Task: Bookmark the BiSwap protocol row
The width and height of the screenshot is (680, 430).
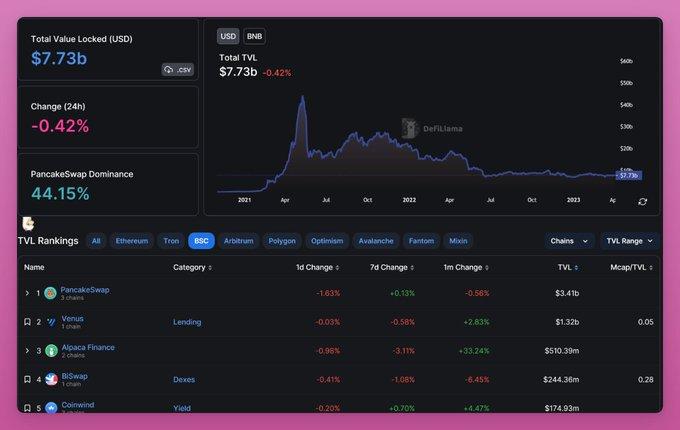Action: (x=27, y=379)
